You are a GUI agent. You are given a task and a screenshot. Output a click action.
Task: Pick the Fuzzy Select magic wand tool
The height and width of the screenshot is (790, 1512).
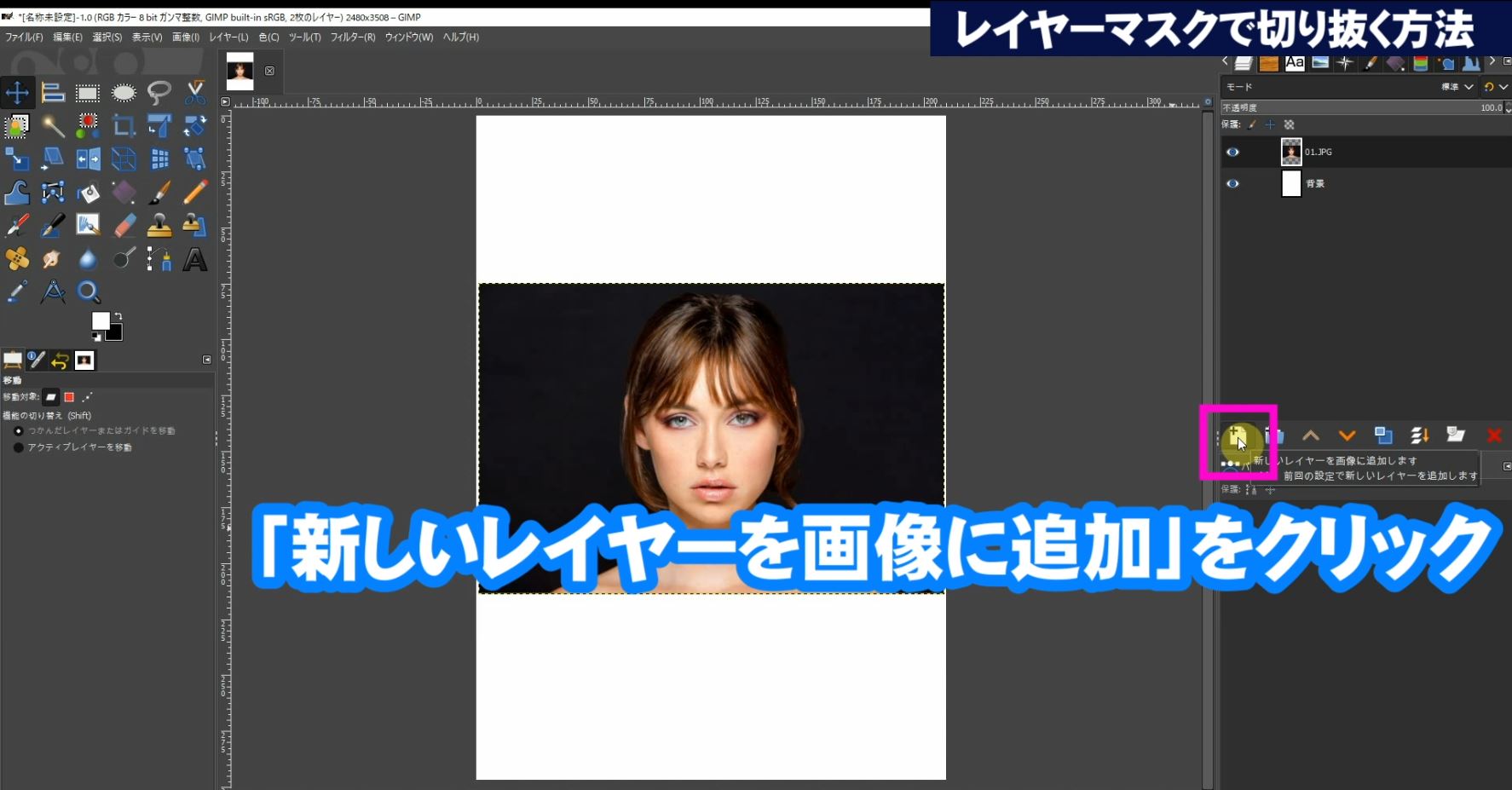(53, 126)
